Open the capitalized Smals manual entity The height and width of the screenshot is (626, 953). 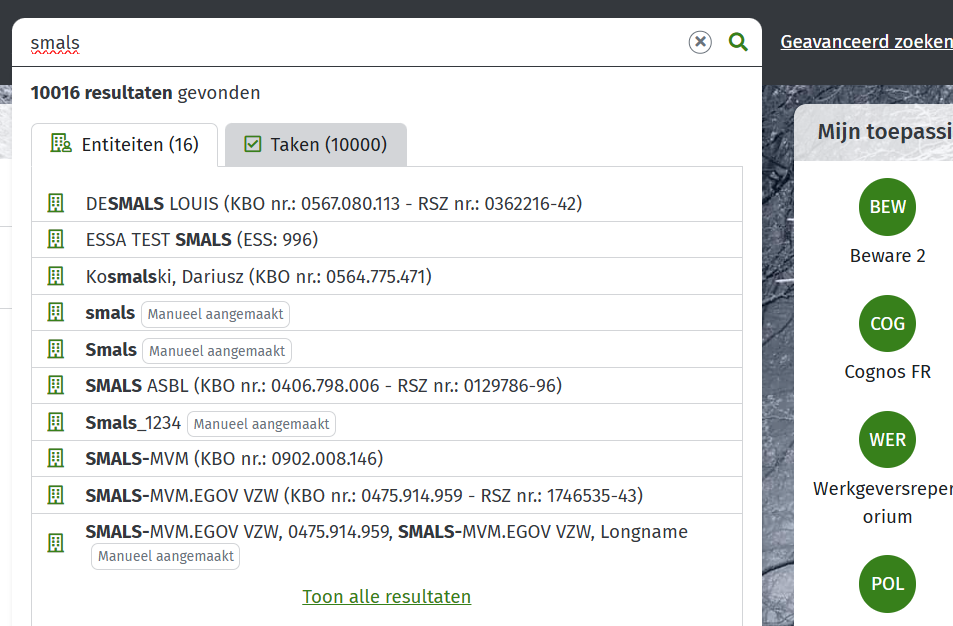click(x=387, y=349)
